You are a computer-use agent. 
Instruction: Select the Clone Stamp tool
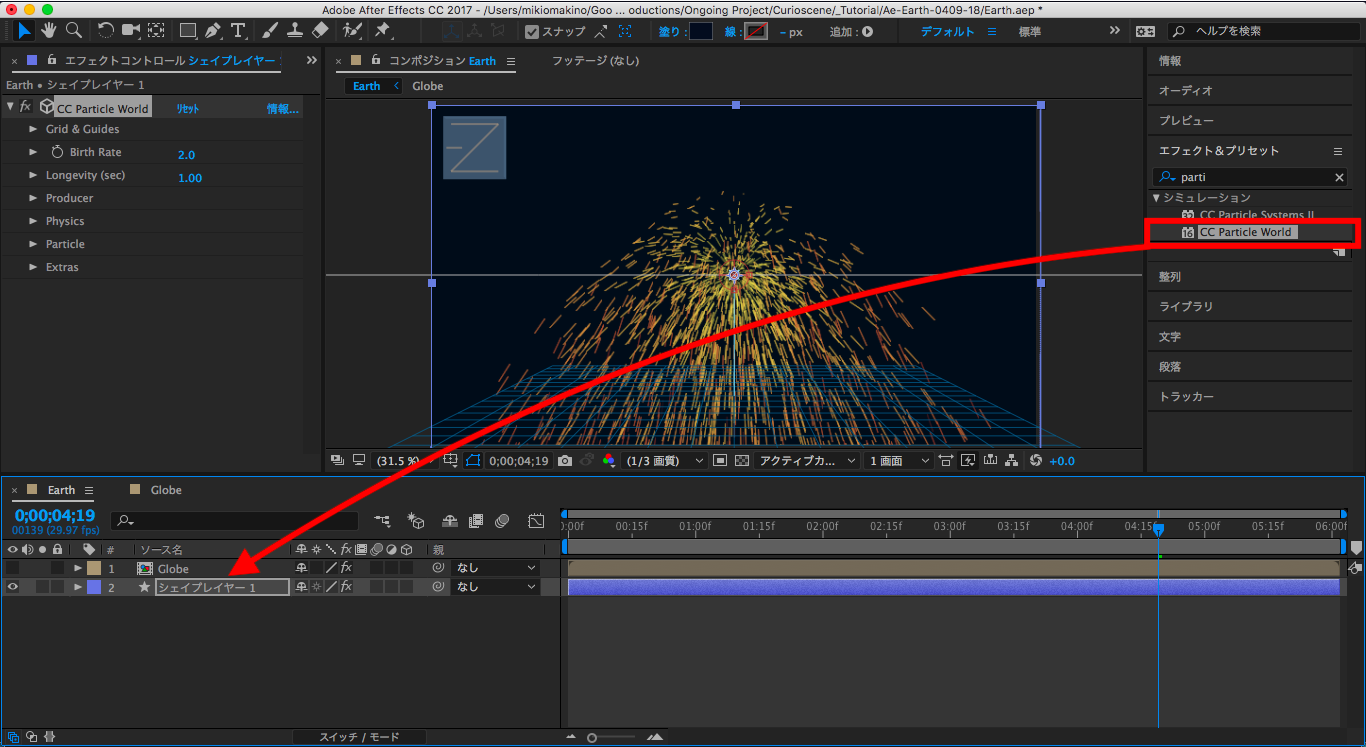[295, 30]
